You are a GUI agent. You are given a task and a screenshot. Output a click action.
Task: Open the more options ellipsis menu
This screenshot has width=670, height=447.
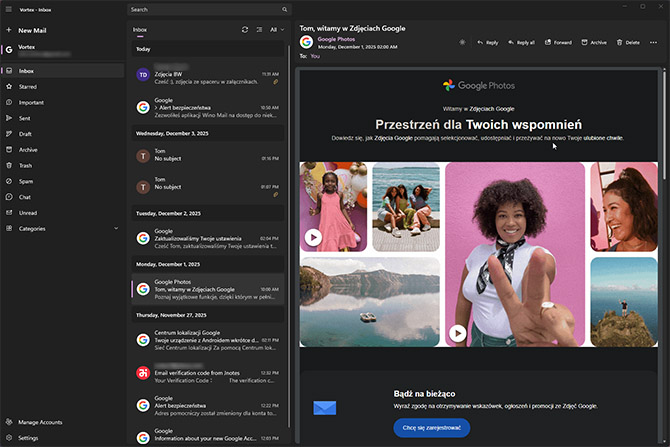(x=652, y=42)
